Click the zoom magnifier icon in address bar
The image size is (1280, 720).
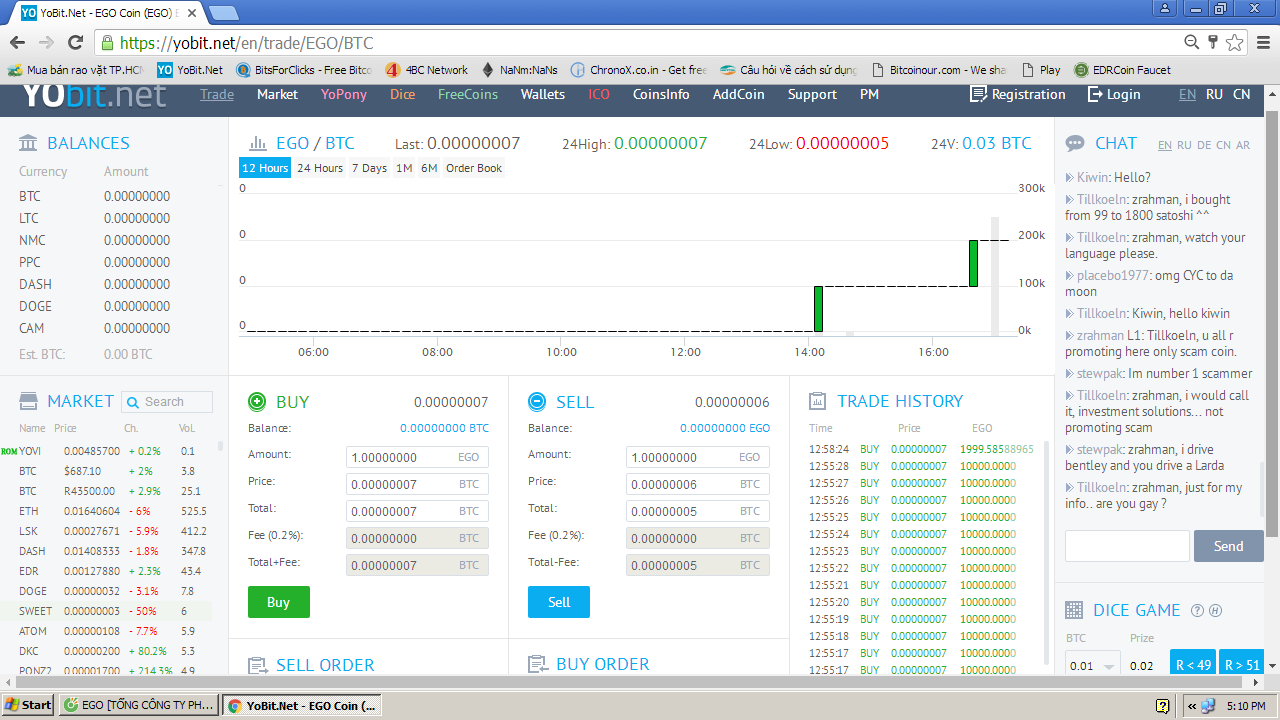tap(1191, 42)
